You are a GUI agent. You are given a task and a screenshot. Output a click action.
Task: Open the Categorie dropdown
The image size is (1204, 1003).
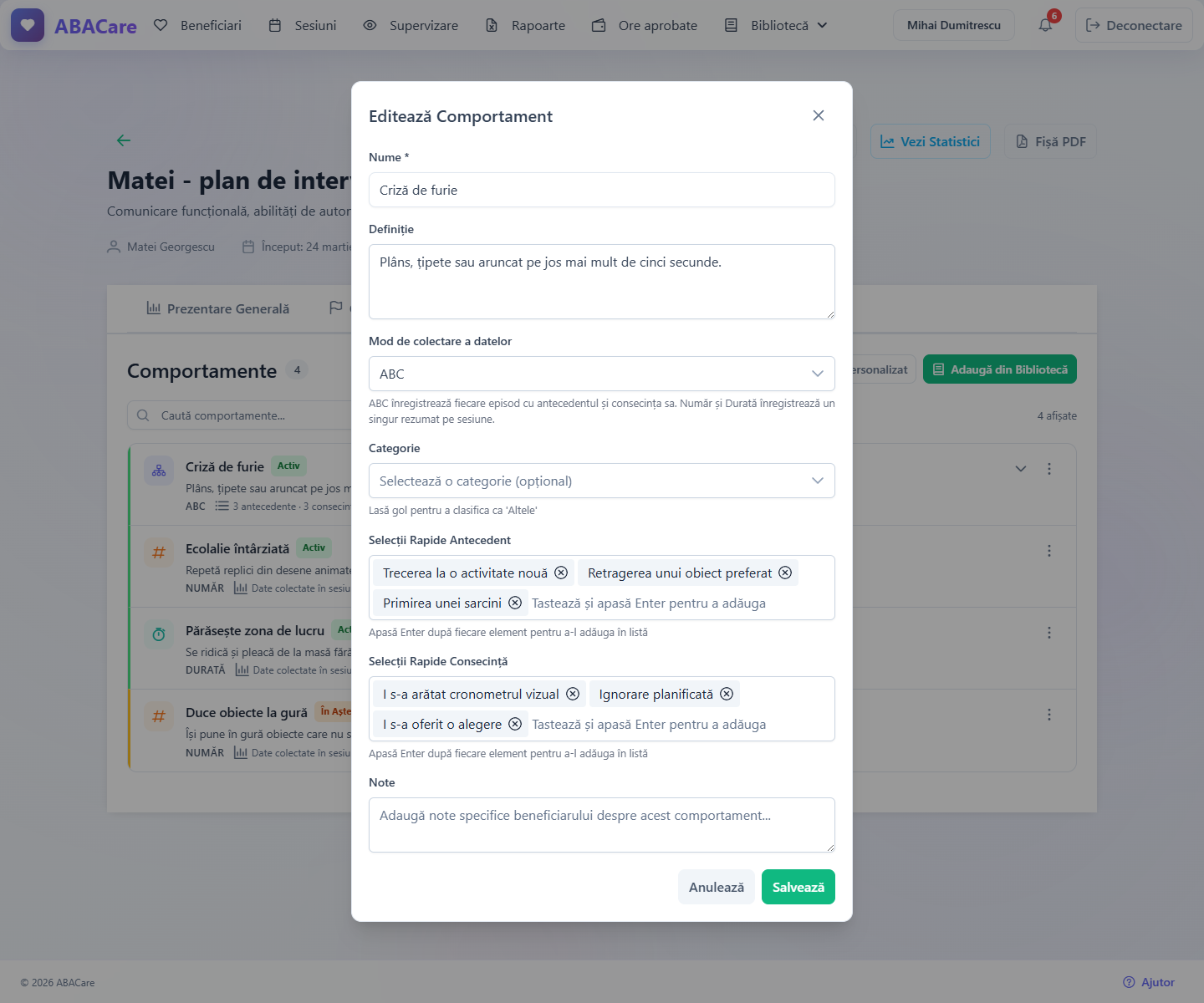tap(602, 481)
